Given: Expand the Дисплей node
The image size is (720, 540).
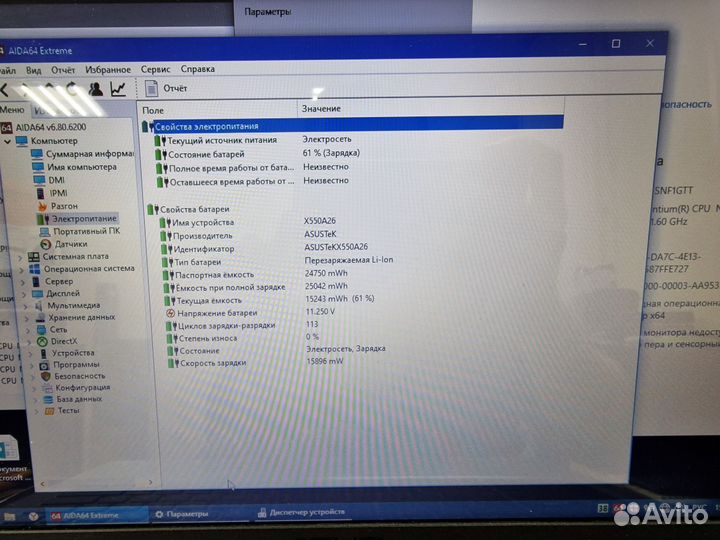Looking at the screenshot, I should coord(25,294).
